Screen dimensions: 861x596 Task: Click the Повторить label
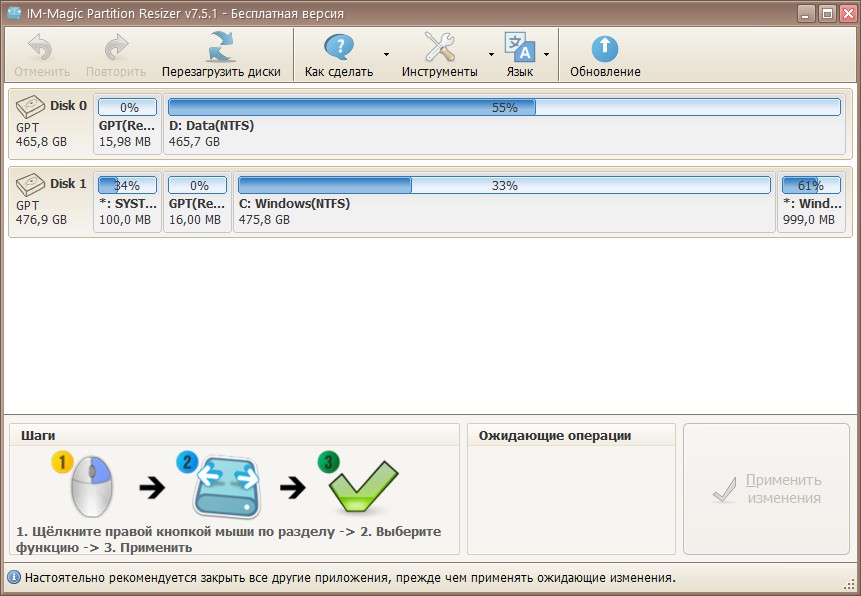point(116,71)
